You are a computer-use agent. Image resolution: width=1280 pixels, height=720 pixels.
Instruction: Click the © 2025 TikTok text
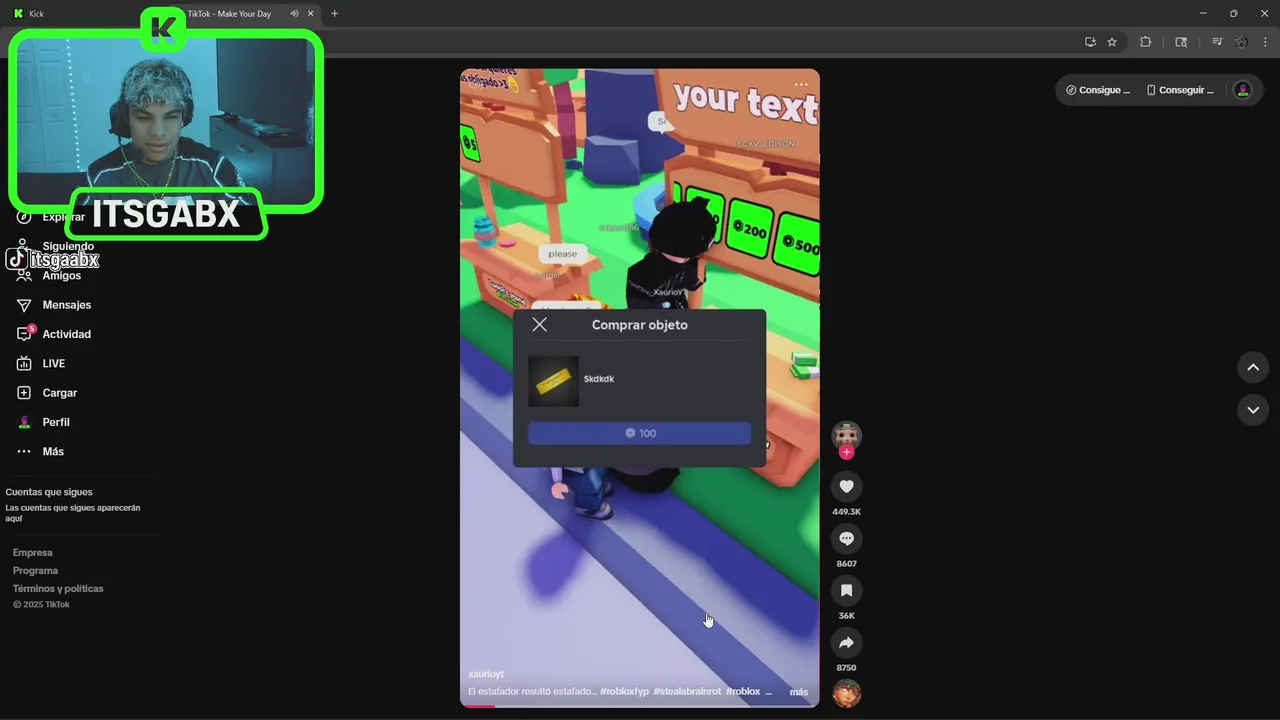click(x=41, y=605)
